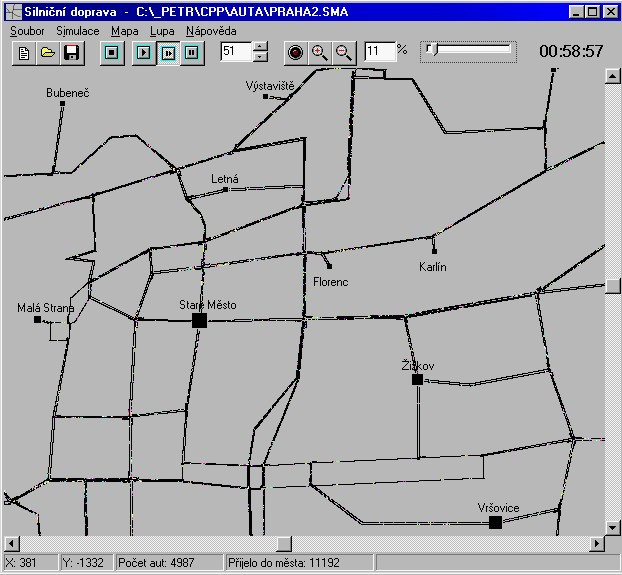The width and height of the screenshot is (622, 575).
Task: Select the Staré Město node on the map
Action: point(199,320)
